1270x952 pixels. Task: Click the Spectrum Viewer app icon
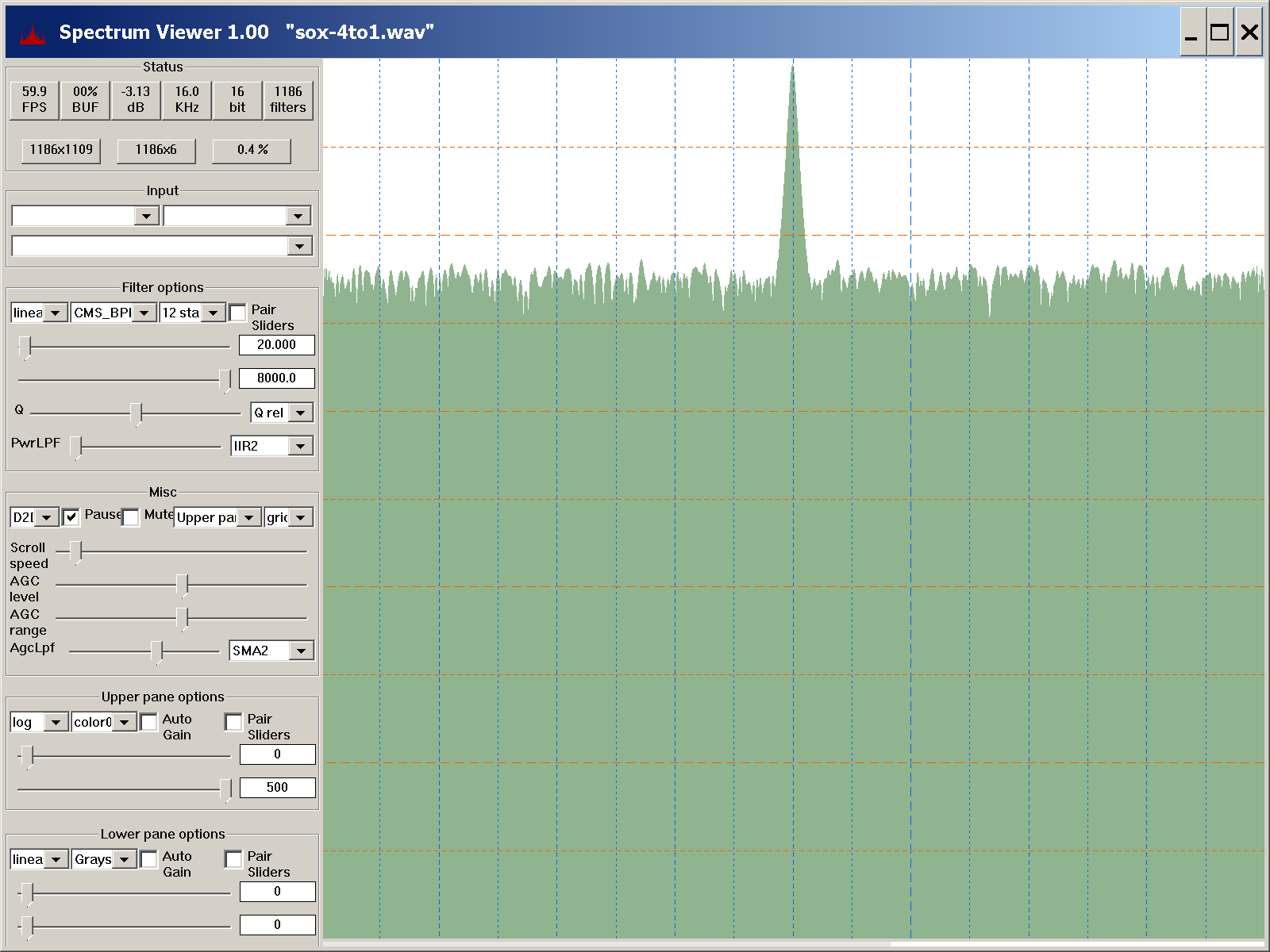pos(32,33)
